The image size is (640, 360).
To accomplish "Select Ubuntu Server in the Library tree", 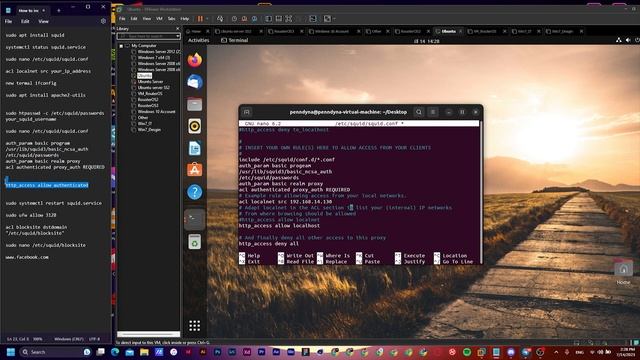I will click(x=150, y=82).
